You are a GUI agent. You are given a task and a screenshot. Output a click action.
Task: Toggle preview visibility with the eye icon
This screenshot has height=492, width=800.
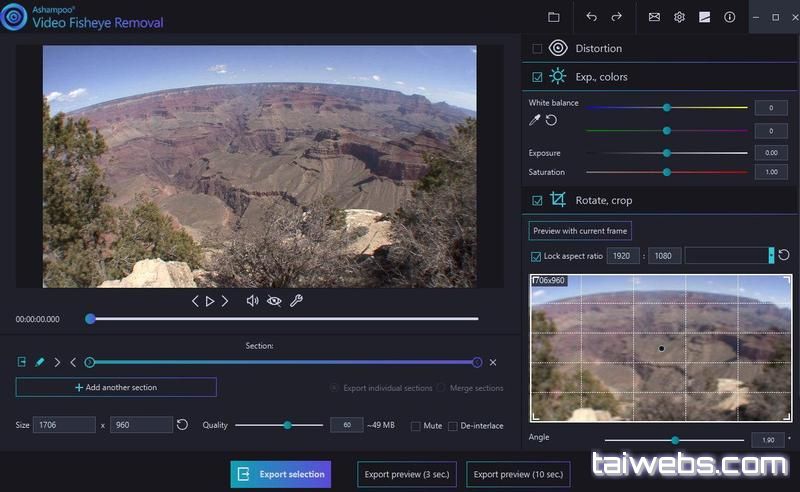273,301
